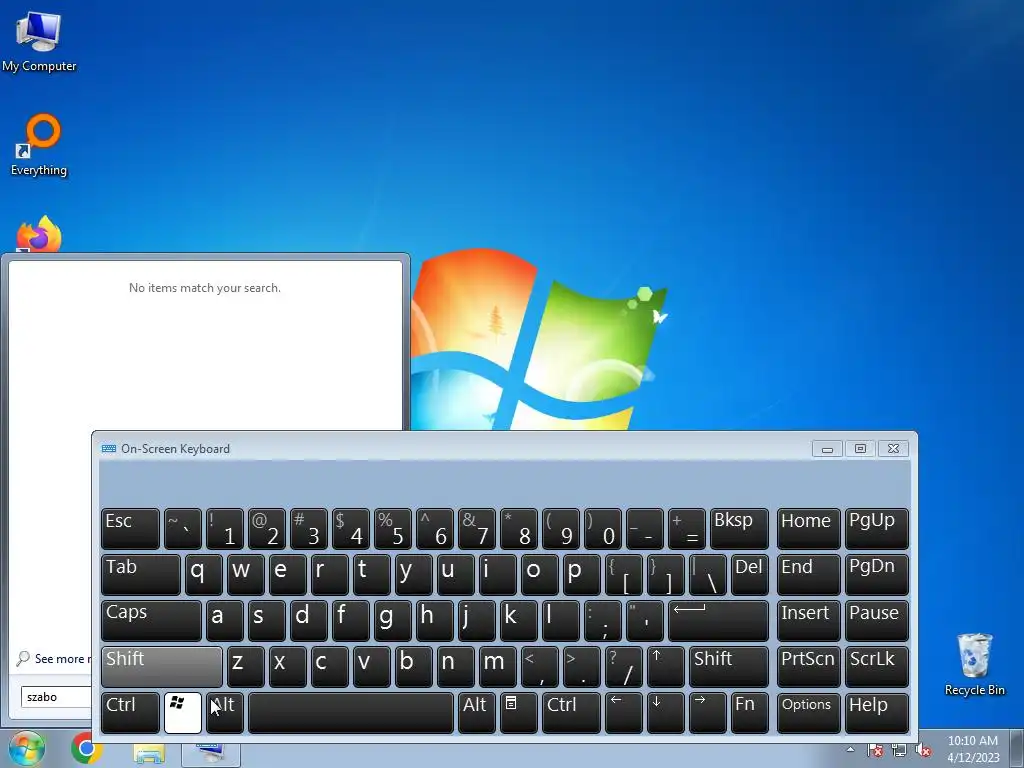Toggle the left Shift key
Screen dimensions: 1024x768
(x=162, y=666)
